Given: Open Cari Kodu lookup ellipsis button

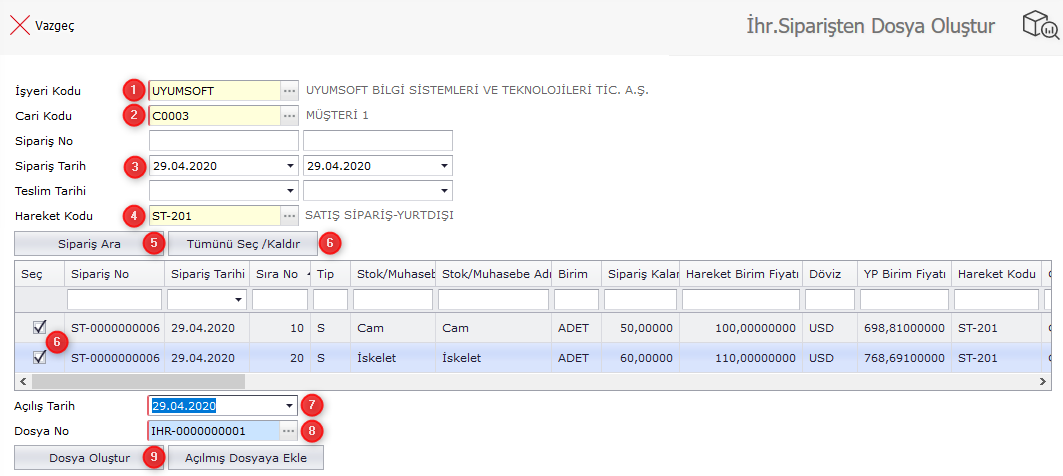Looking at the screenshot, I should pos(289,116).
